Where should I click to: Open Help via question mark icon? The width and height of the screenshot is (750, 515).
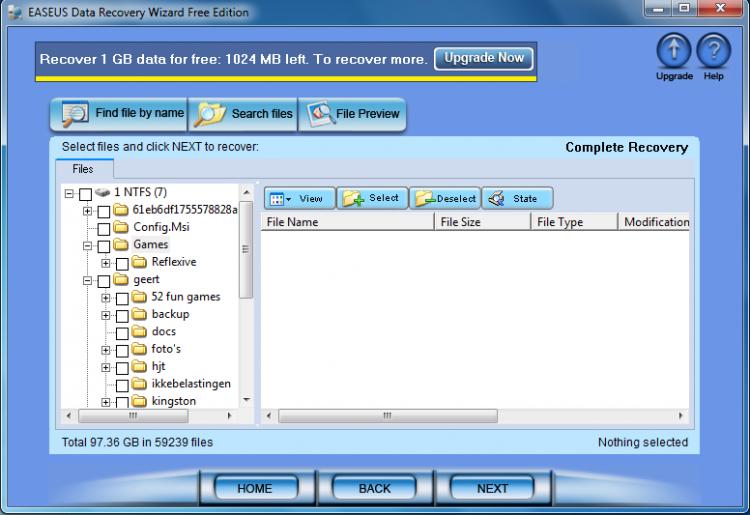[713, 52]
